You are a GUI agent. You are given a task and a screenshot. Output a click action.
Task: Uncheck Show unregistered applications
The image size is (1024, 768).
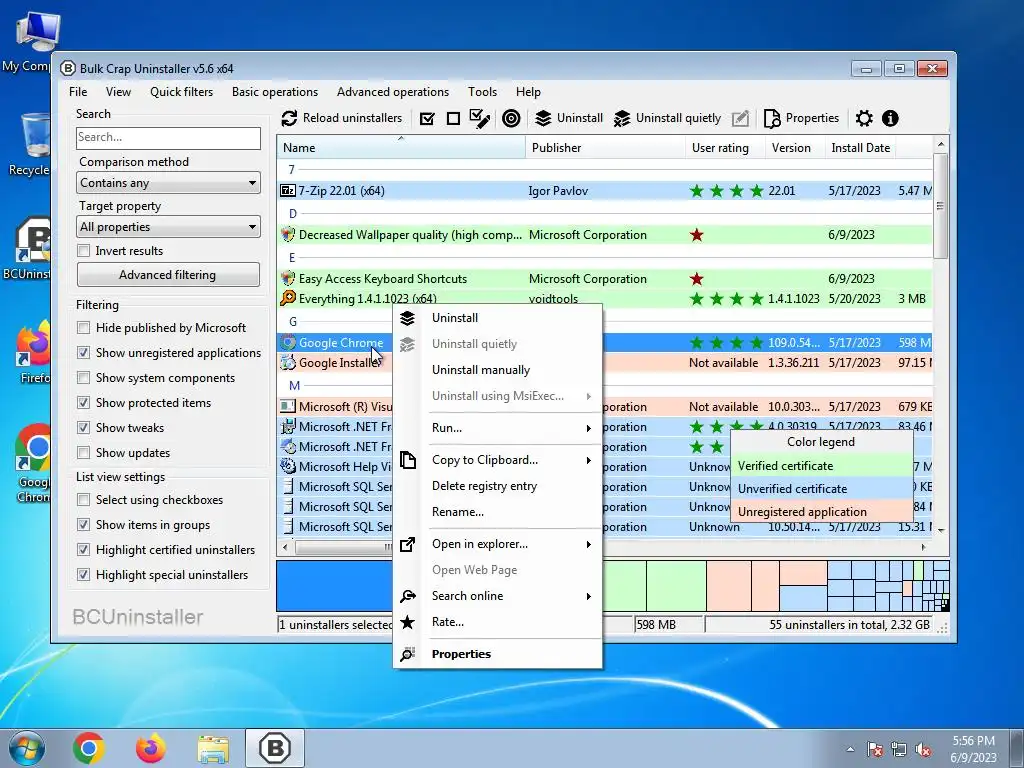[84, 353]
